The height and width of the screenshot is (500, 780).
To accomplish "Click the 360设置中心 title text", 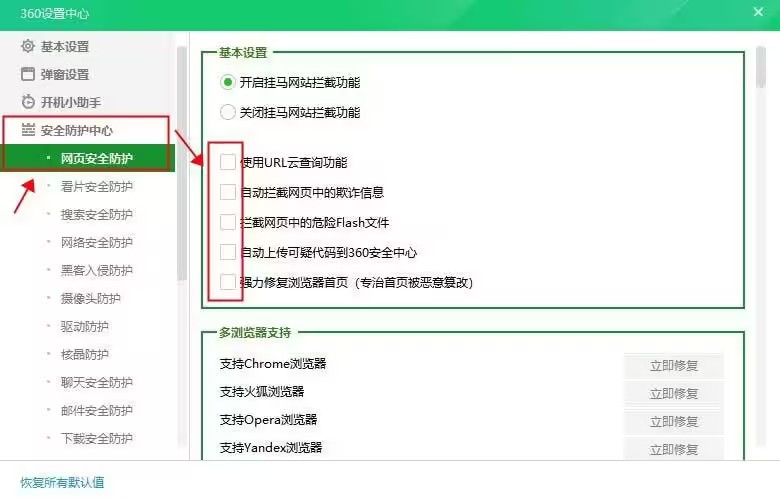I will [54, 13].
